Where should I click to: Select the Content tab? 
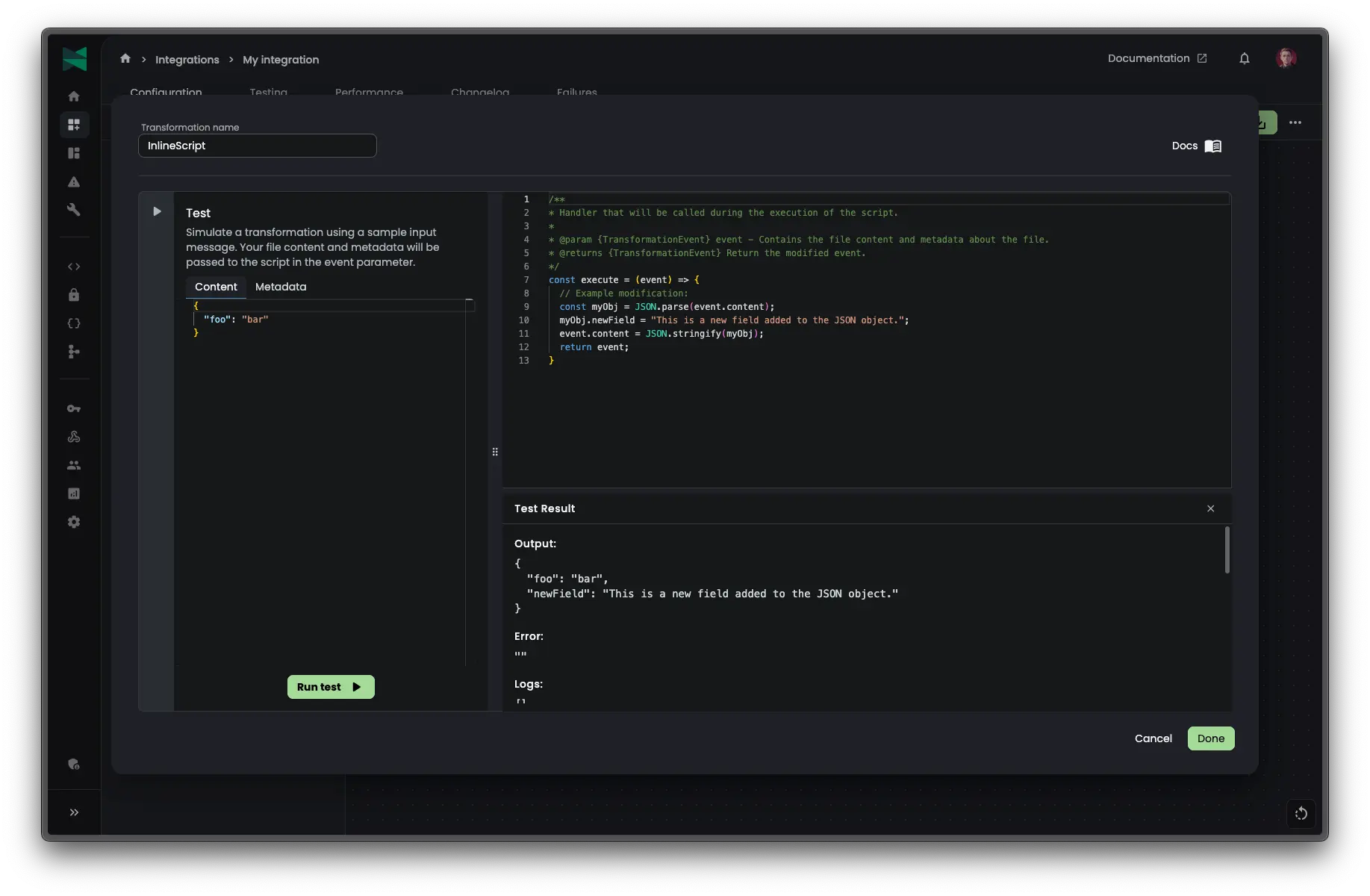(216, 287)
